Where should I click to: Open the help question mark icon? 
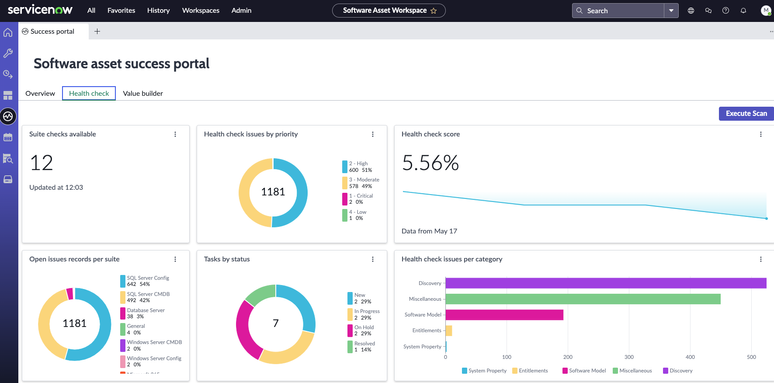pos(726,10)
